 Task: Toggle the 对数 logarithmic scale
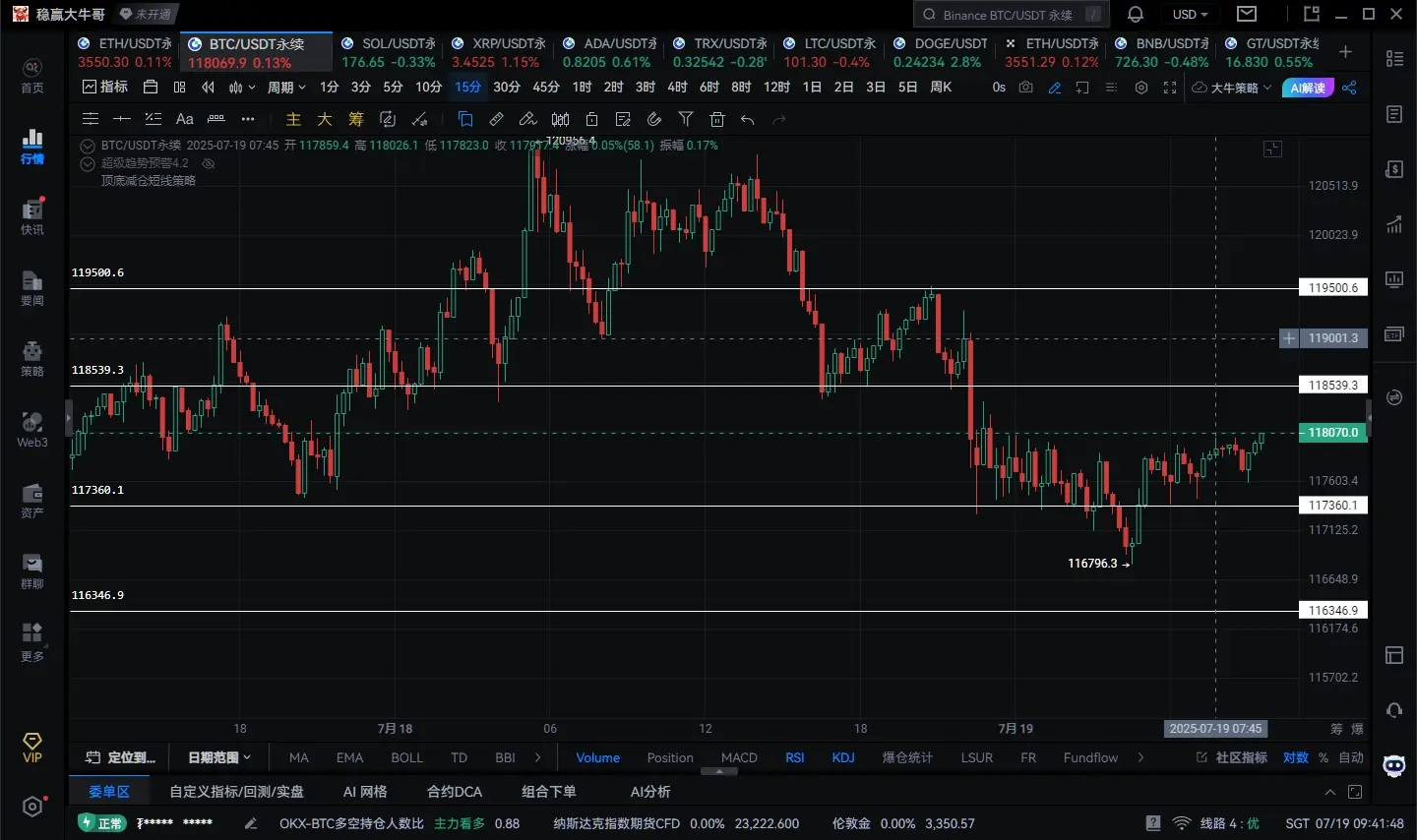[1295, 757]
